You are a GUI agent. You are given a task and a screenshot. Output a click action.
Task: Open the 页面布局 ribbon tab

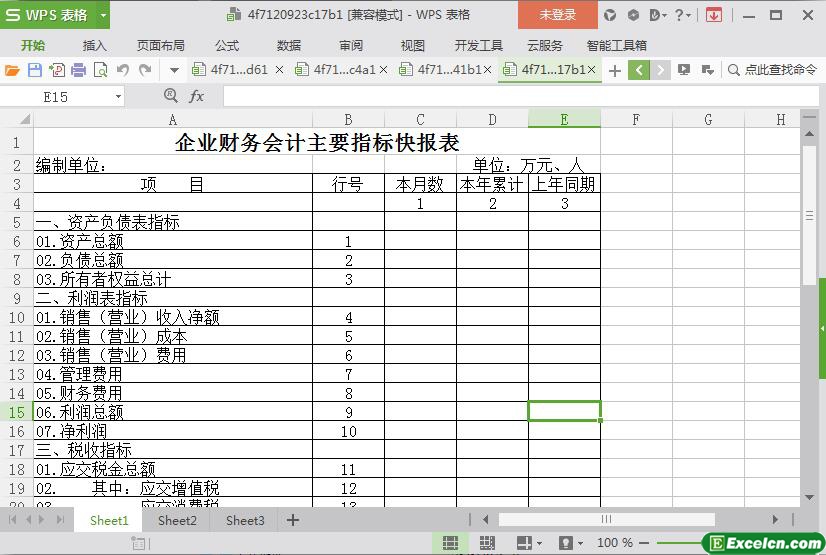161,46
